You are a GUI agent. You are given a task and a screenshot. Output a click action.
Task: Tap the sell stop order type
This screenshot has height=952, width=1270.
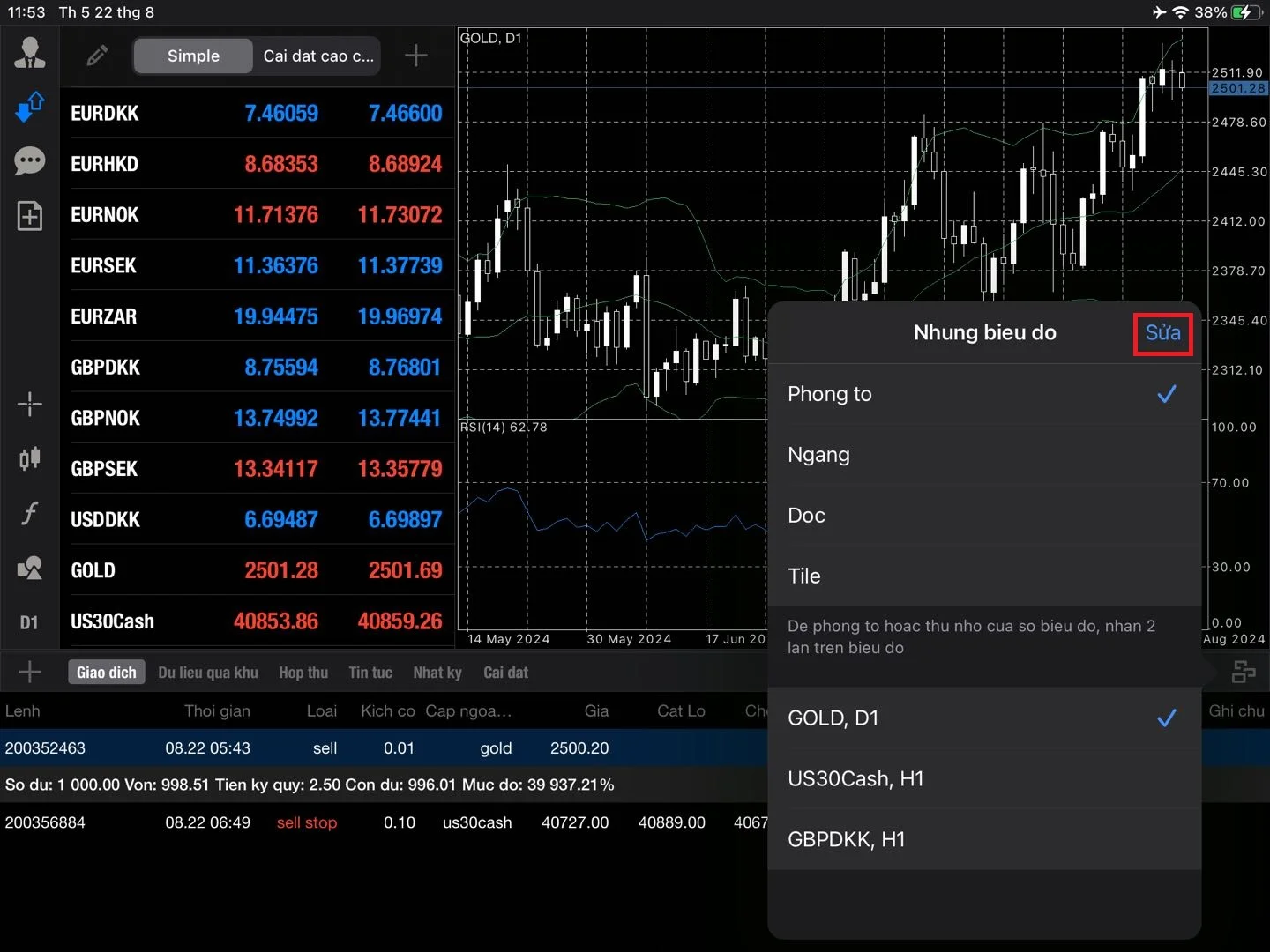click(x=307, y=822)
